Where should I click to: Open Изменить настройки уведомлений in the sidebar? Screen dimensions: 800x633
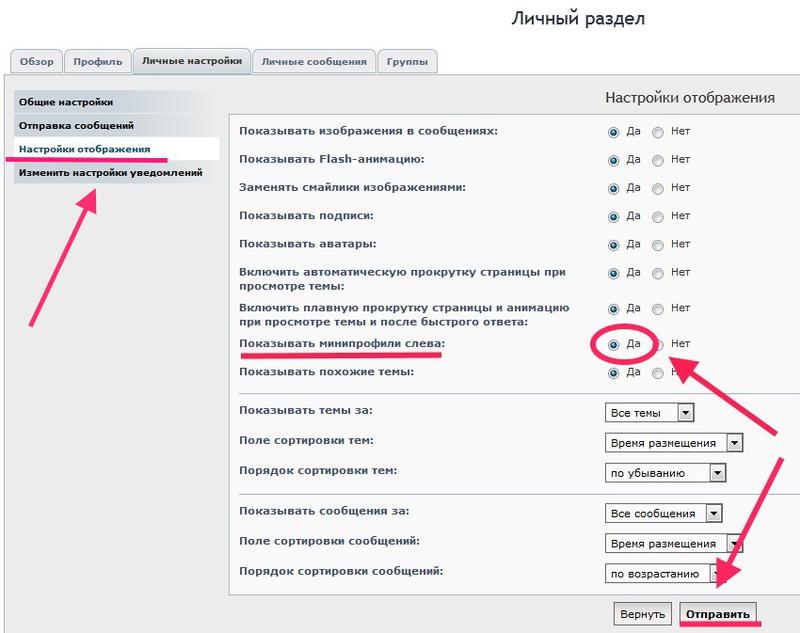click(110, 173)
